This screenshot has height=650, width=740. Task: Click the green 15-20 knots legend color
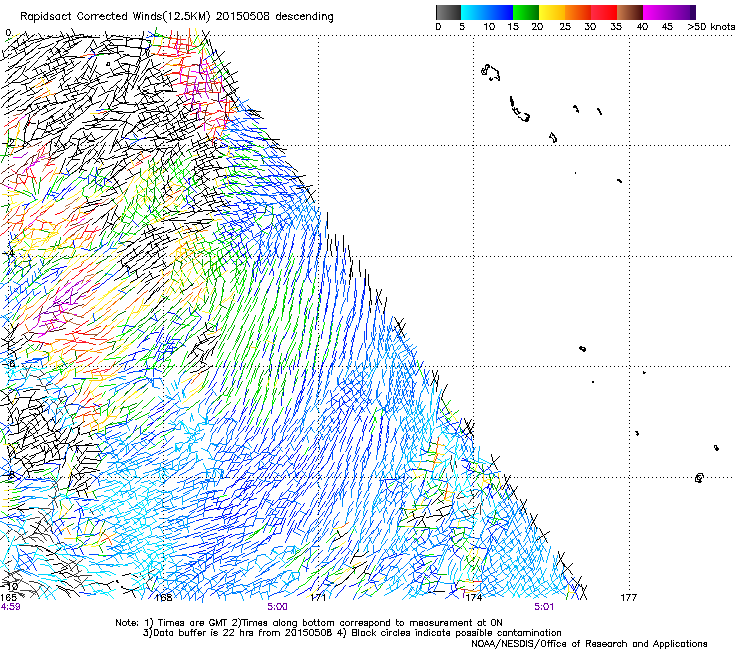(526, 12)
